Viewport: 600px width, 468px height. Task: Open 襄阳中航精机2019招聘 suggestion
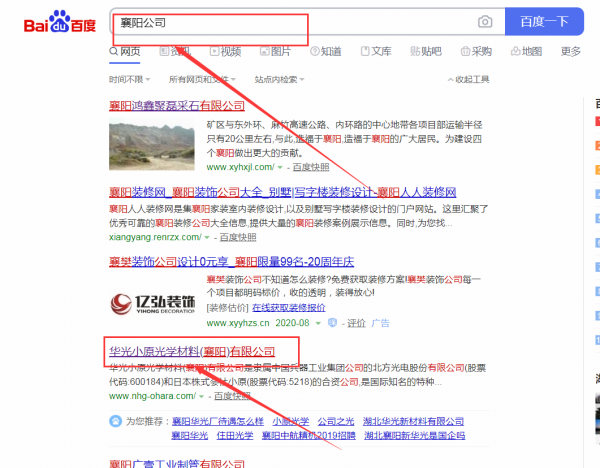tap(309, 435)
